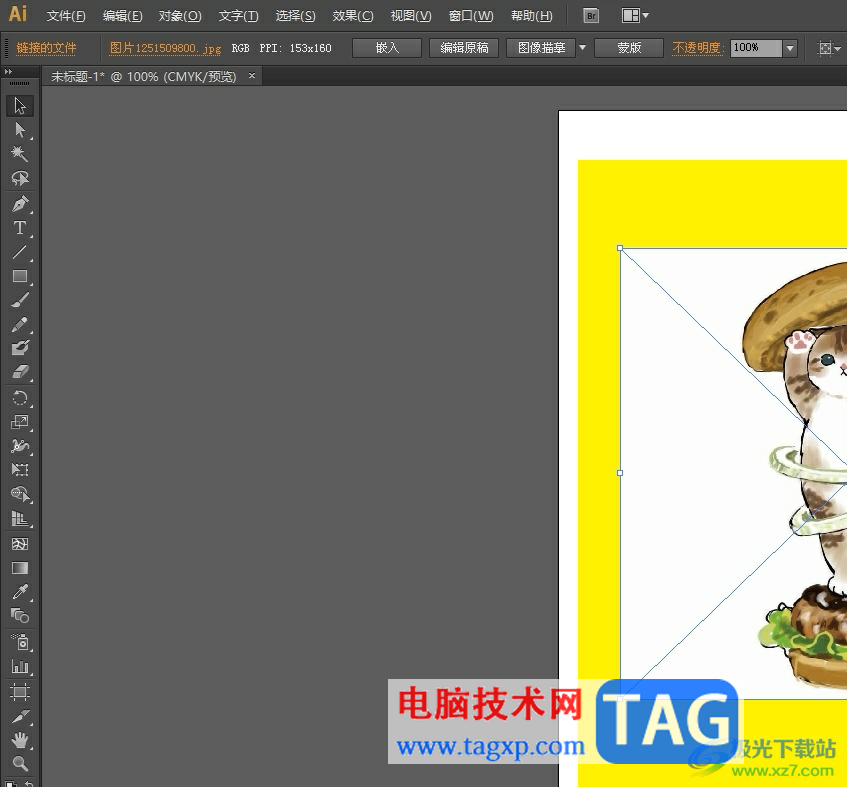Open the 视图(V) menu
This screenshot has width=847, height=787.
coord(411,16)
